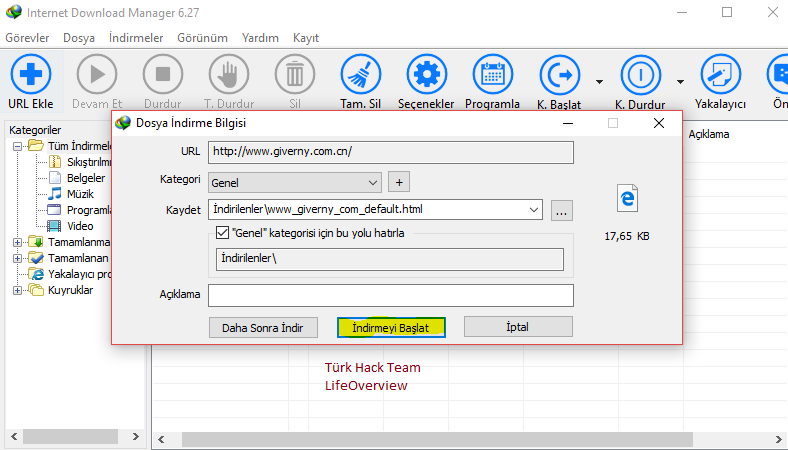Collapse the Tüm İndirmeler tree node

pos(18,146)
